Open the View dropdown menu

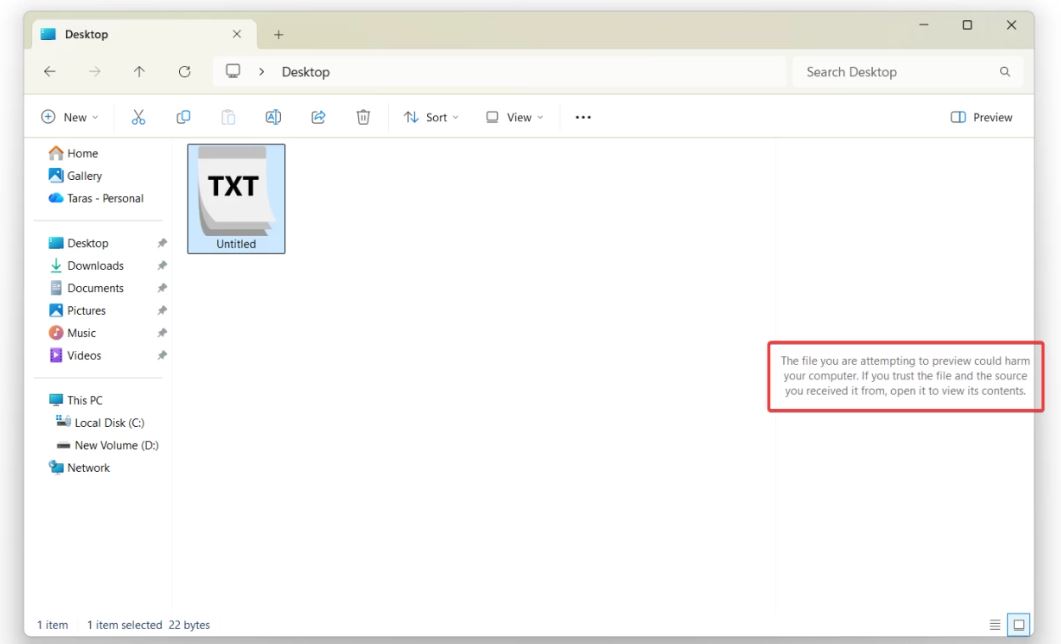pos(514,117)
